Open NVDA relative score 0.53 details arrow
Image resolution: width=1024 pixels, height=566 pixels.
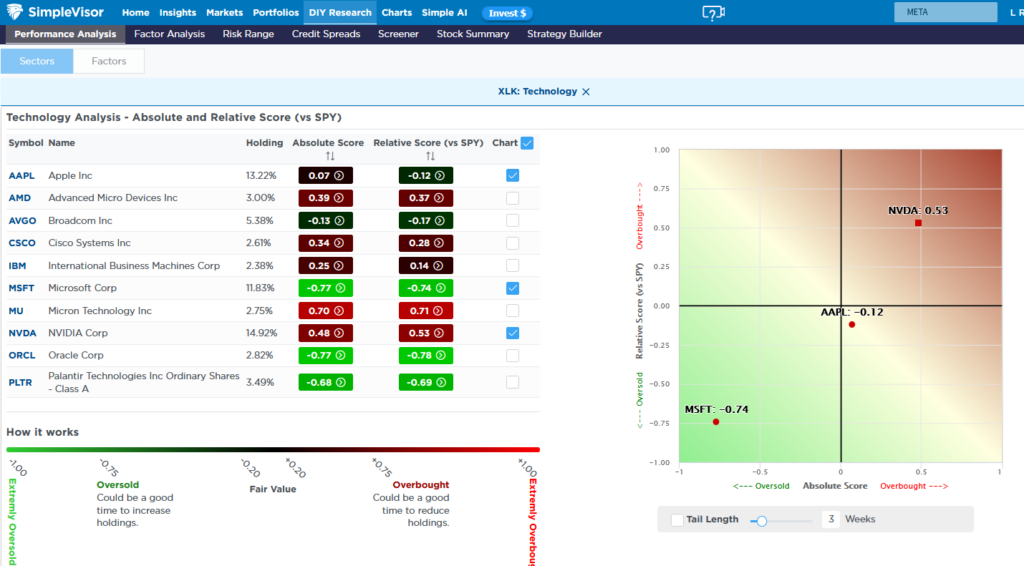[x=438, y=333]
